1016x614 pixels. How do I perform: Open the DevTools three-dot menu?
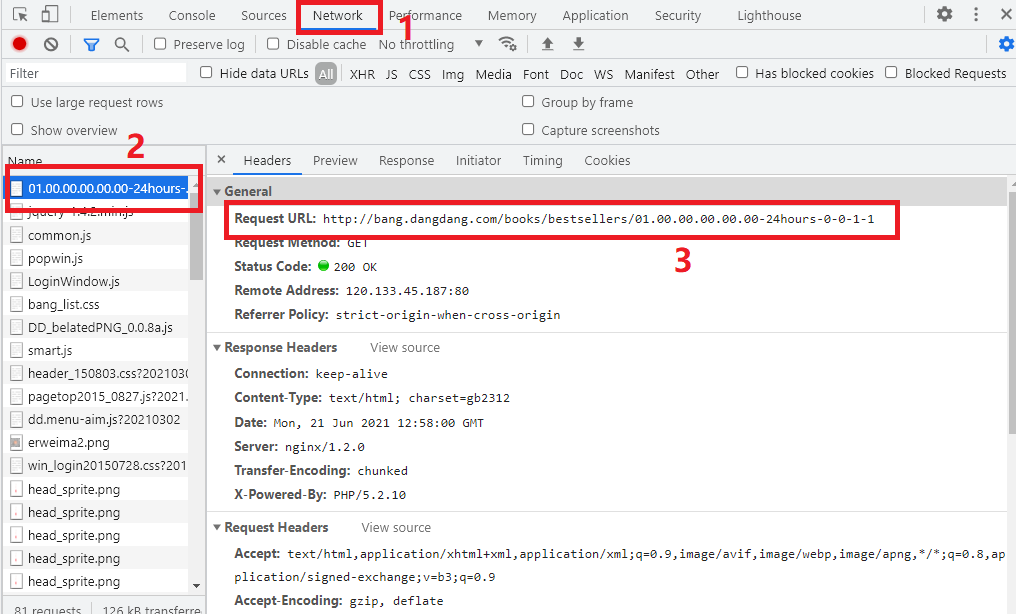tap(976, 14)
